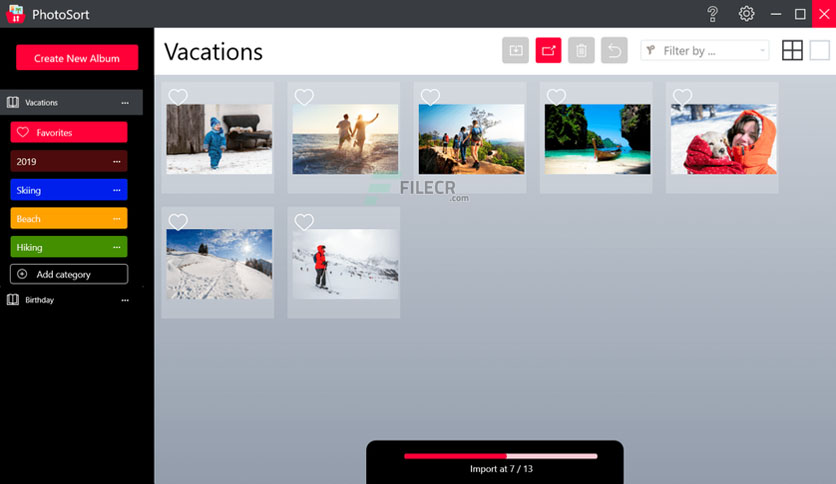Image resolution: width=836 pixels, height=484 pixels.
Task: Open the Skiing category options menu
Action: click(x=117, y=190)
